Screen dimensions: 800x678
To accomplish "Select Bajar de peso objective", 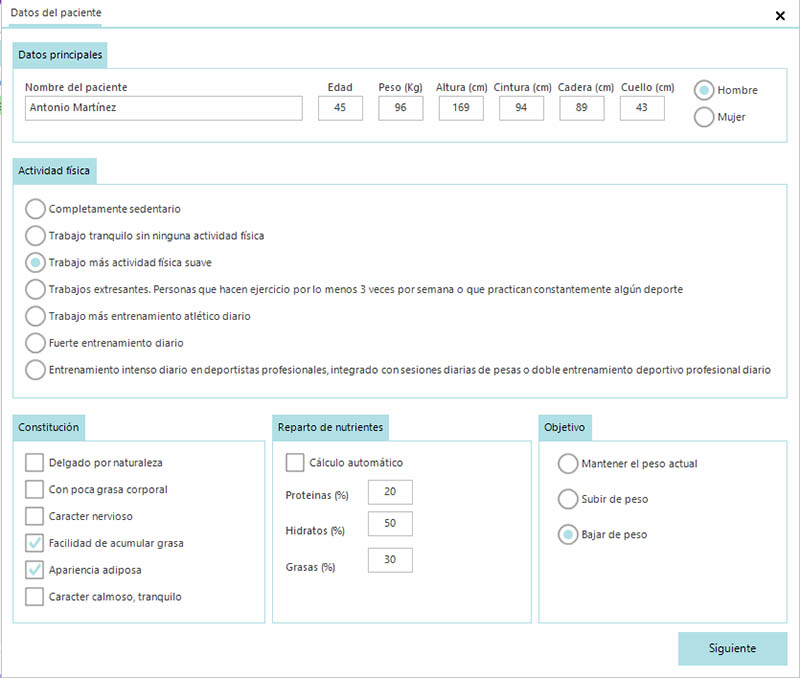I will coord(568,535).
